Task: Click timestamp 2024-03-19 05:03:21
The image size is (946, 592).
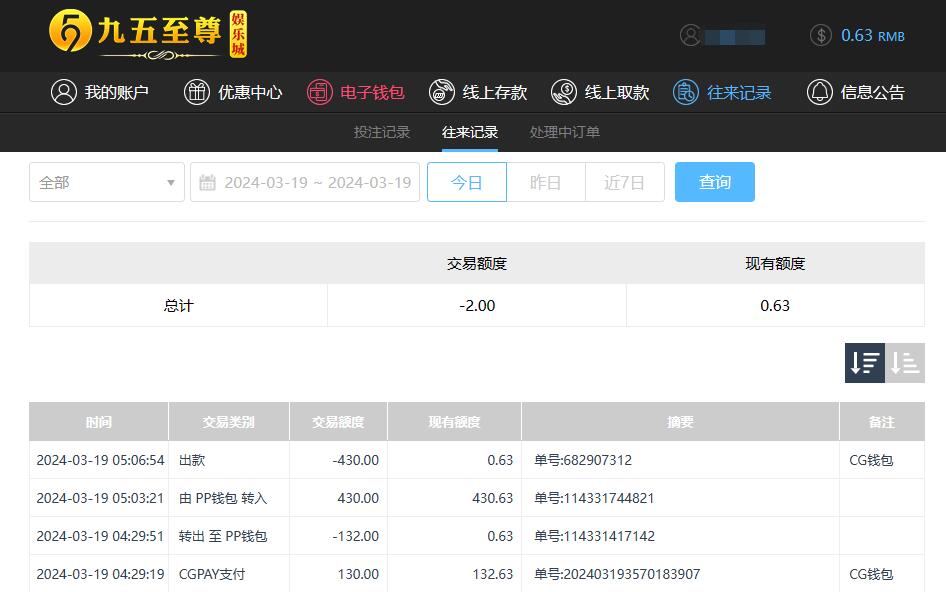Action: click(x=100, y=498)
